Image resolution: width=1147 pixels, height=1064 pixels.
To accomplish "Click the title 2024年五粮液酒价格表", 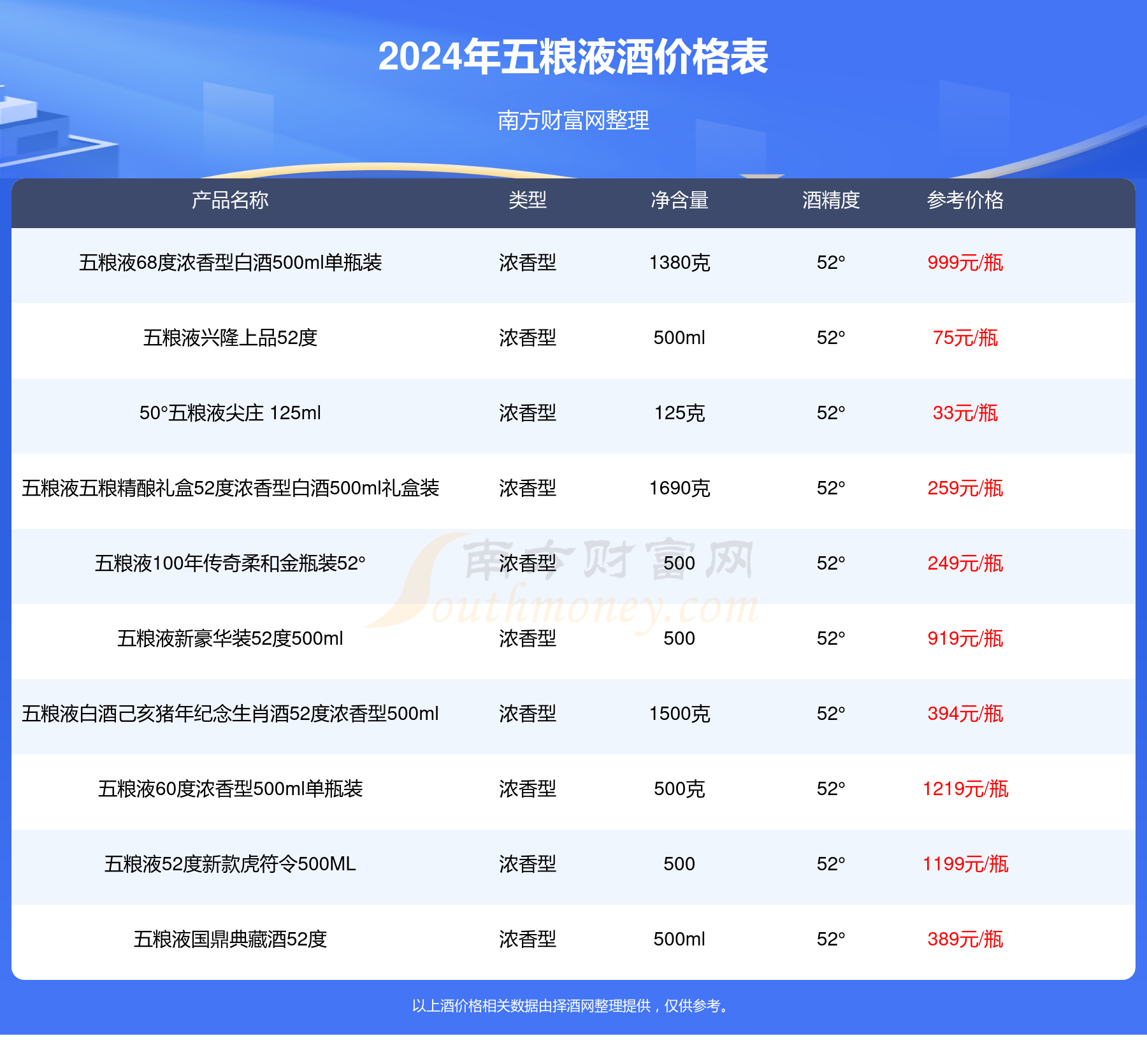I will coord(573,57).
